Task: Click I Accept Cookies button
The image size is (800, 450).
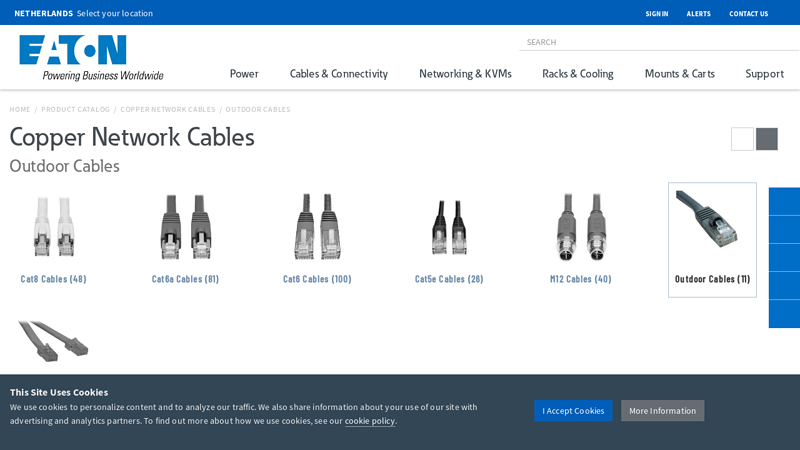Action: 573,411
